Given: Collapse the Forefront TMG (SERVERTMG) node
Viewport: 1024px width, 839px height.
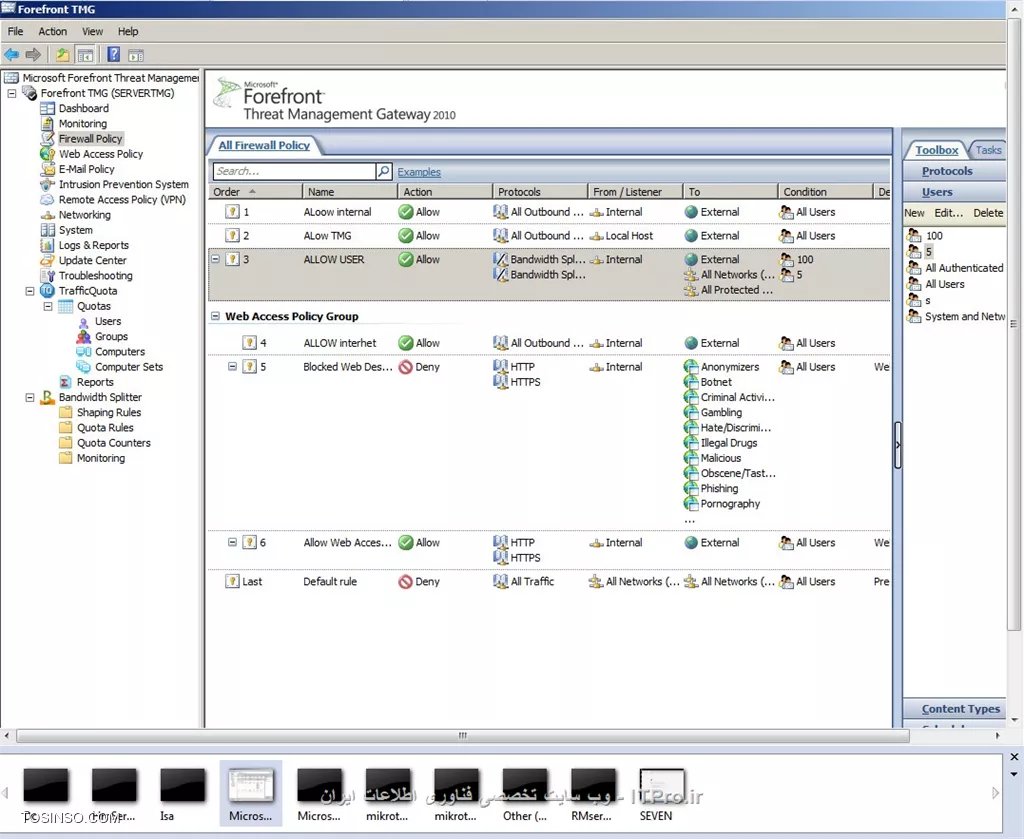Looking at the screenshot, I should [x=12, y=93].
